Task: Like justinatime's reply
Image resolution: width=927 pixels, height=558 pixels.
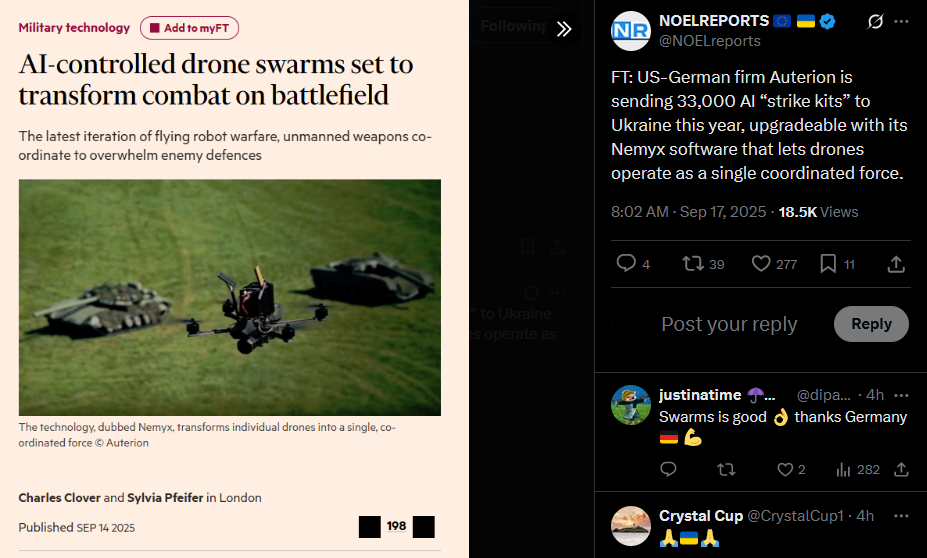Action: 785,469
